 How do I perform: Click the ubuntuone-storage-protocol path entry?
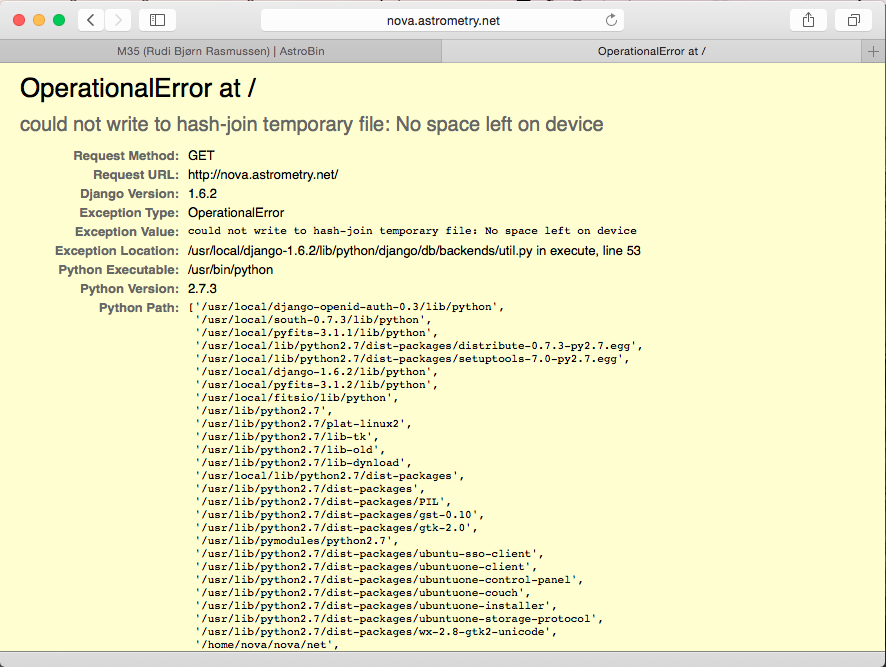[x=399, y=619]
